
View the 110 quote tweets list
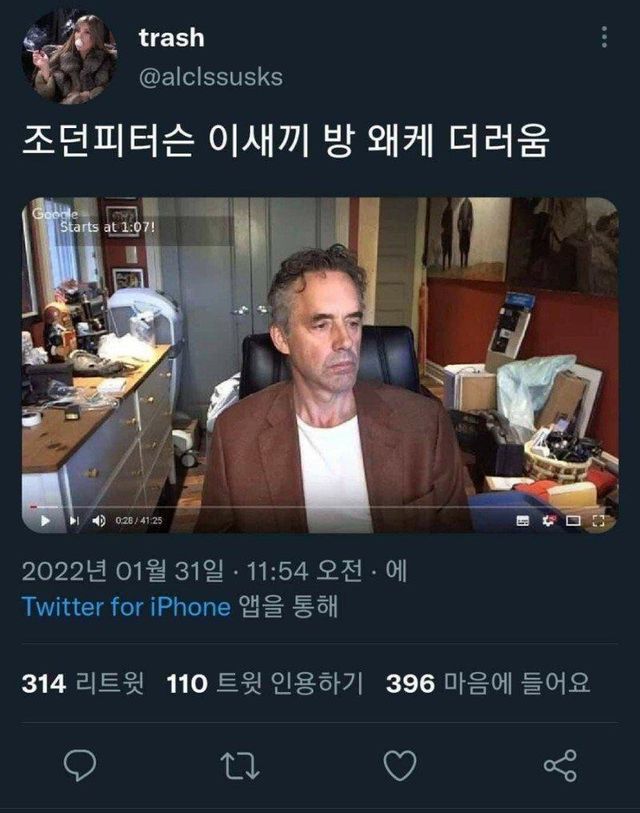point(265,683)
